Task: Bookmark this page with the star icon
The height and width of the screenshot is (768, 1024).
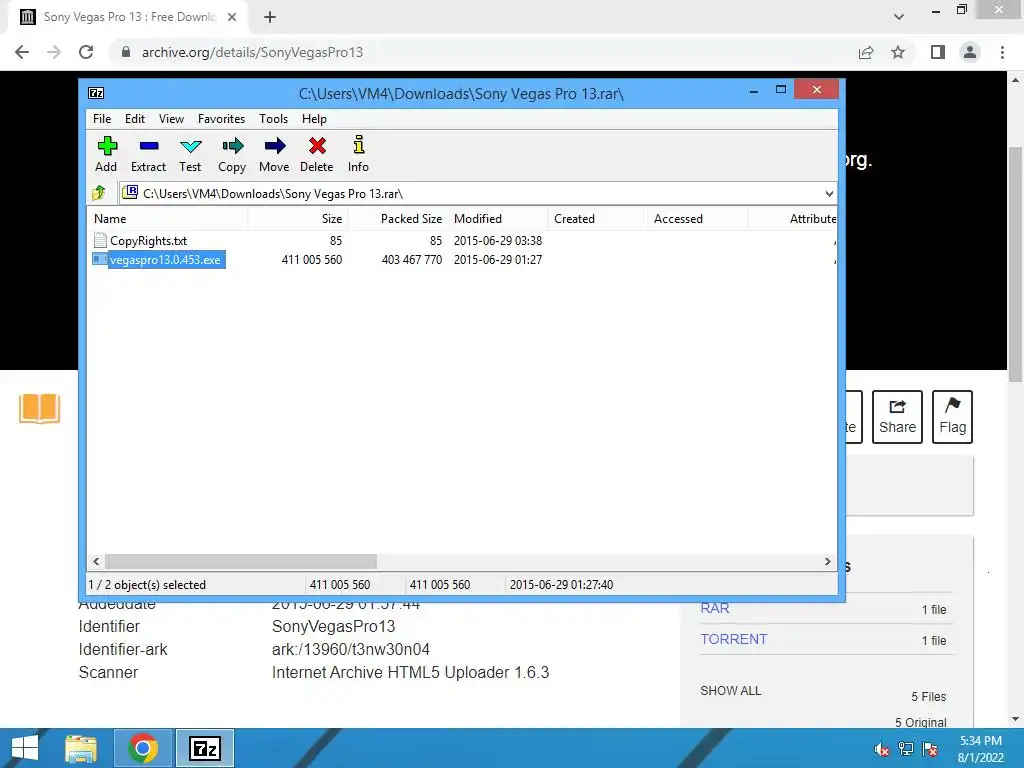Action: [899, 52]
